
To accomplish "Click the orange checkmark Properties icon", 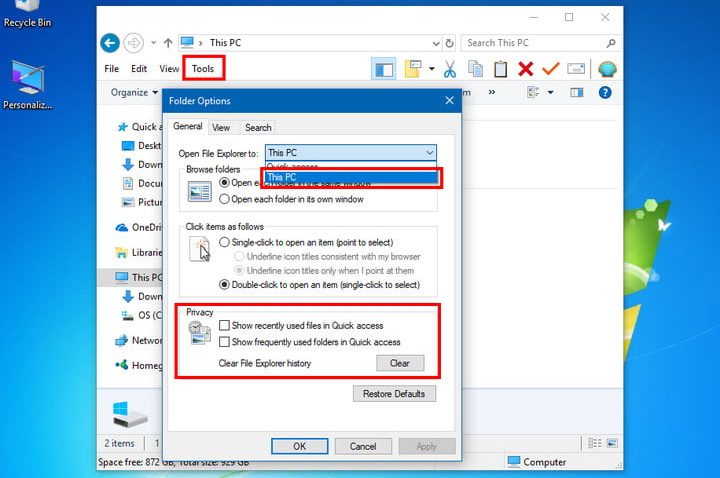I will [x=550, y=69].
